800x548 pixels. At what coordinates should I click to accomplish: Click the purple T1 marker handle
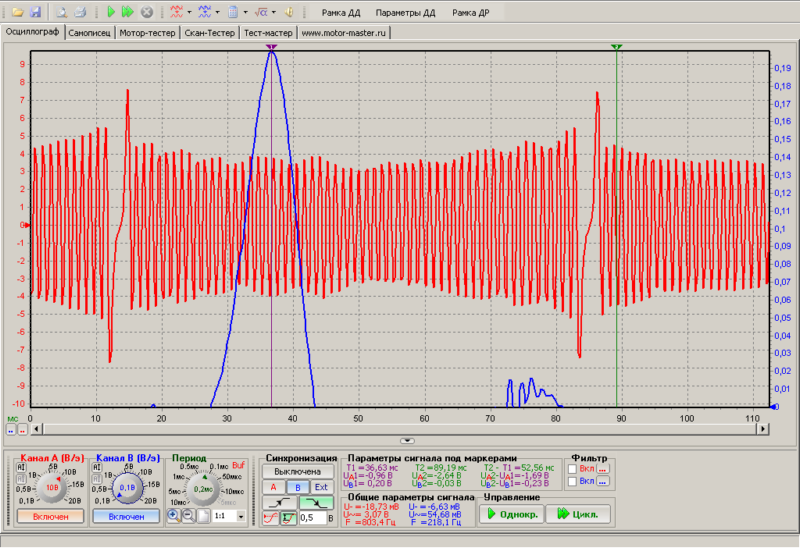pyautogui.click(x=271, y=47)
